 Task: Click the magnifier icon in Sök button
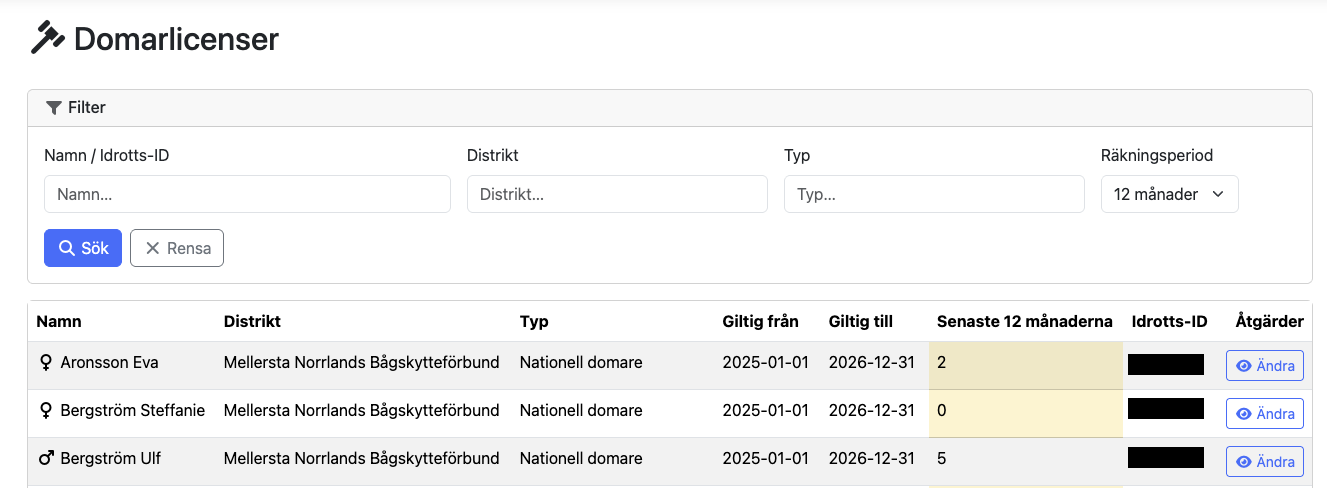(x=67, y=249)
